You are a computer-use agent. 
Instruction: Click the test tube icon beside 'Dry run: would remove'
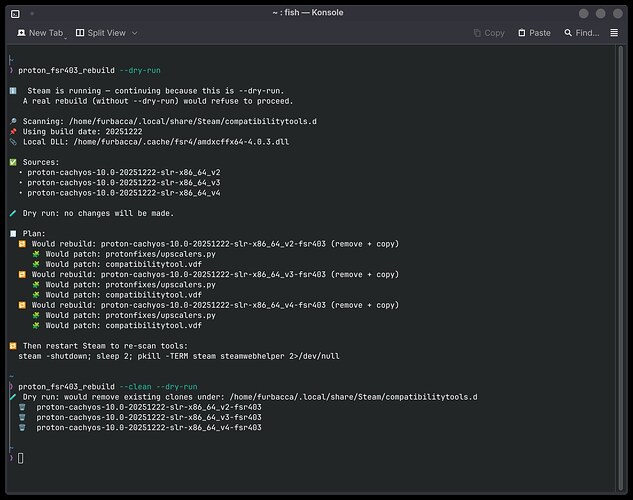[13, 397]
